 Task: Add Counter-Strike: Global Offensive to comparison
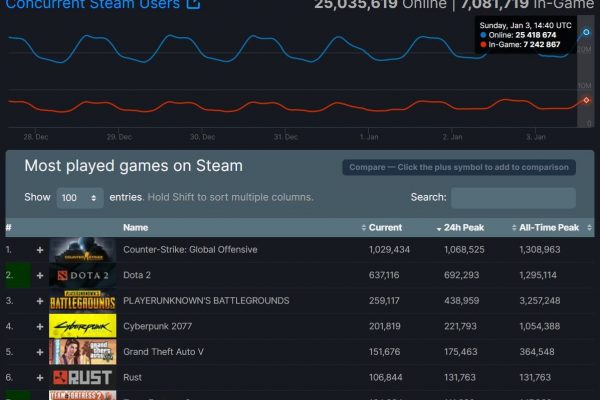(x=40, y=250)
